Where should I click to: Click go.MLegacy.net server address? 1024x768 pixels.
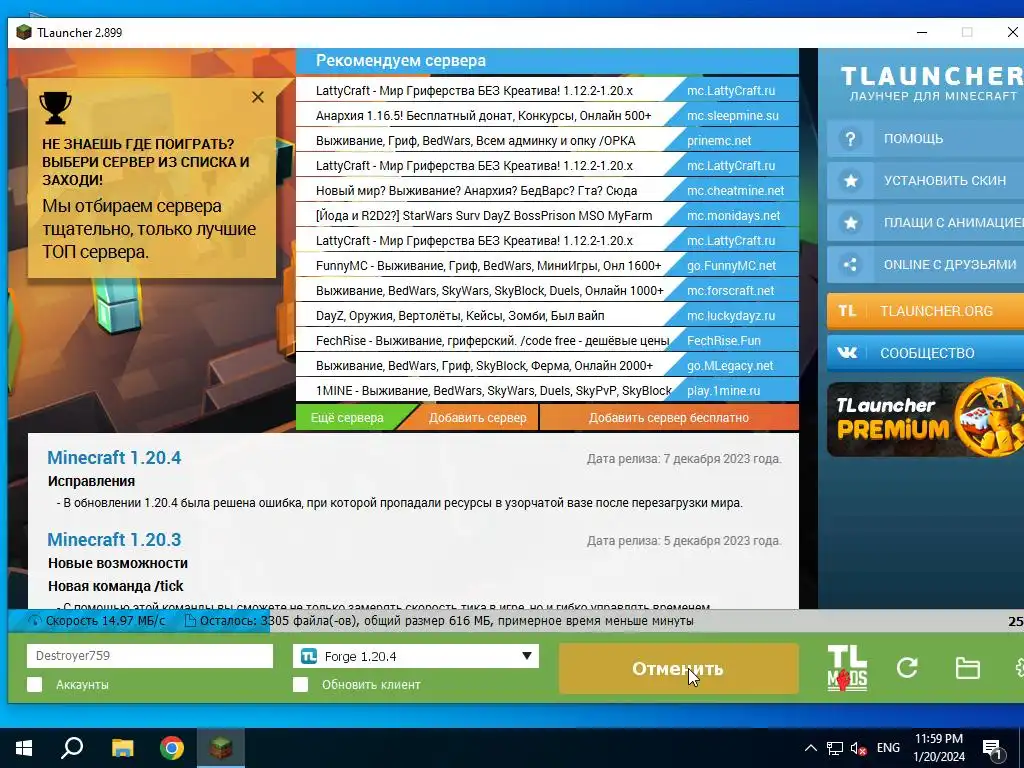click(x=730, y=366)
